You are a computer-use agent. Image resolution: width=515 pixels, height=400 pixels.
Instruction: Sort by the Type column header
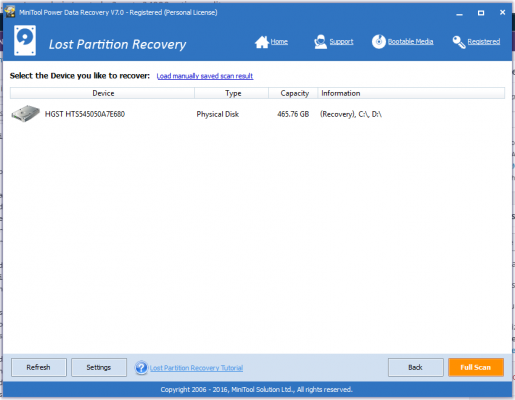coord(232,93)
